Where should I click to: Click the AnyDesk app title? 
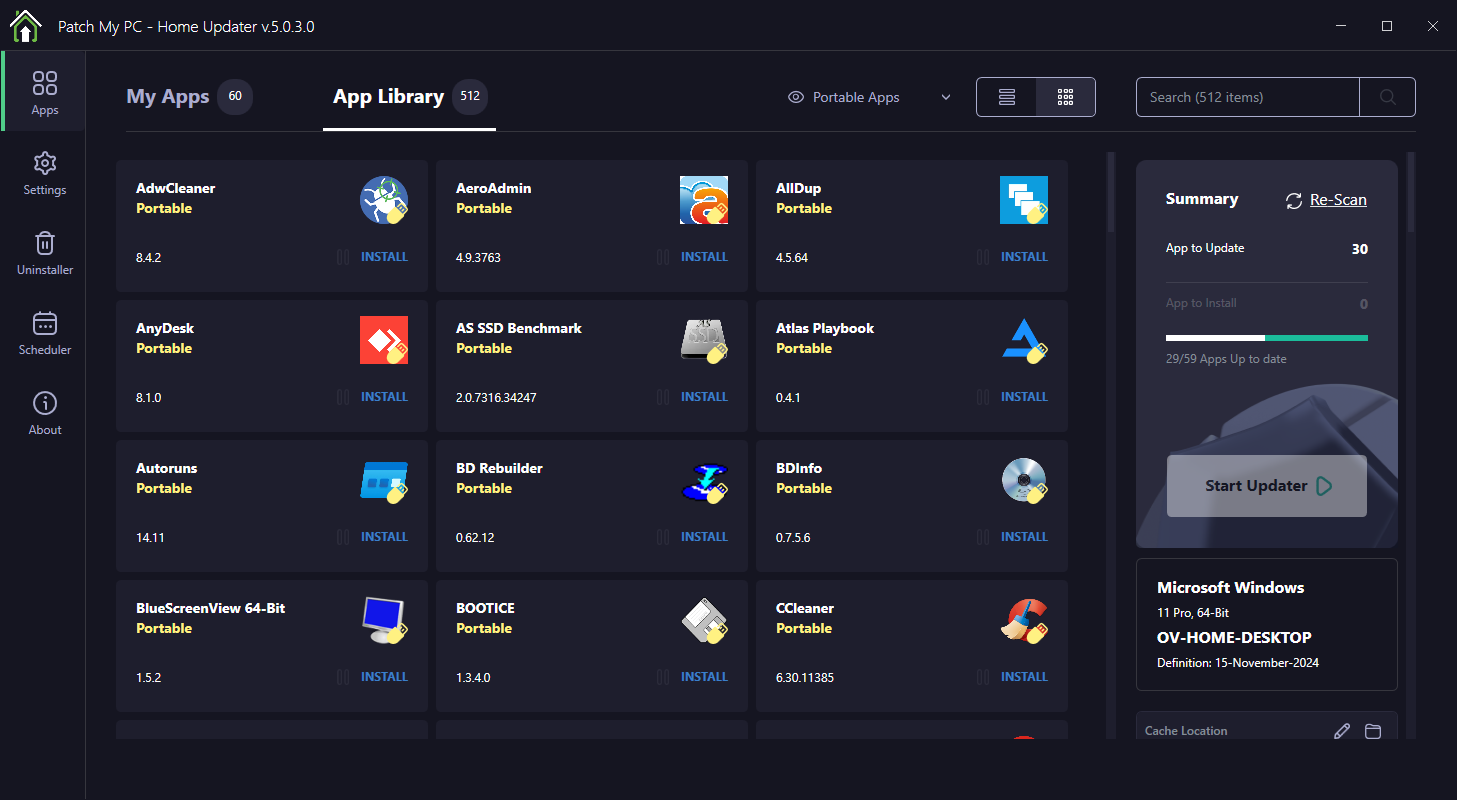[x=165, y=328]
